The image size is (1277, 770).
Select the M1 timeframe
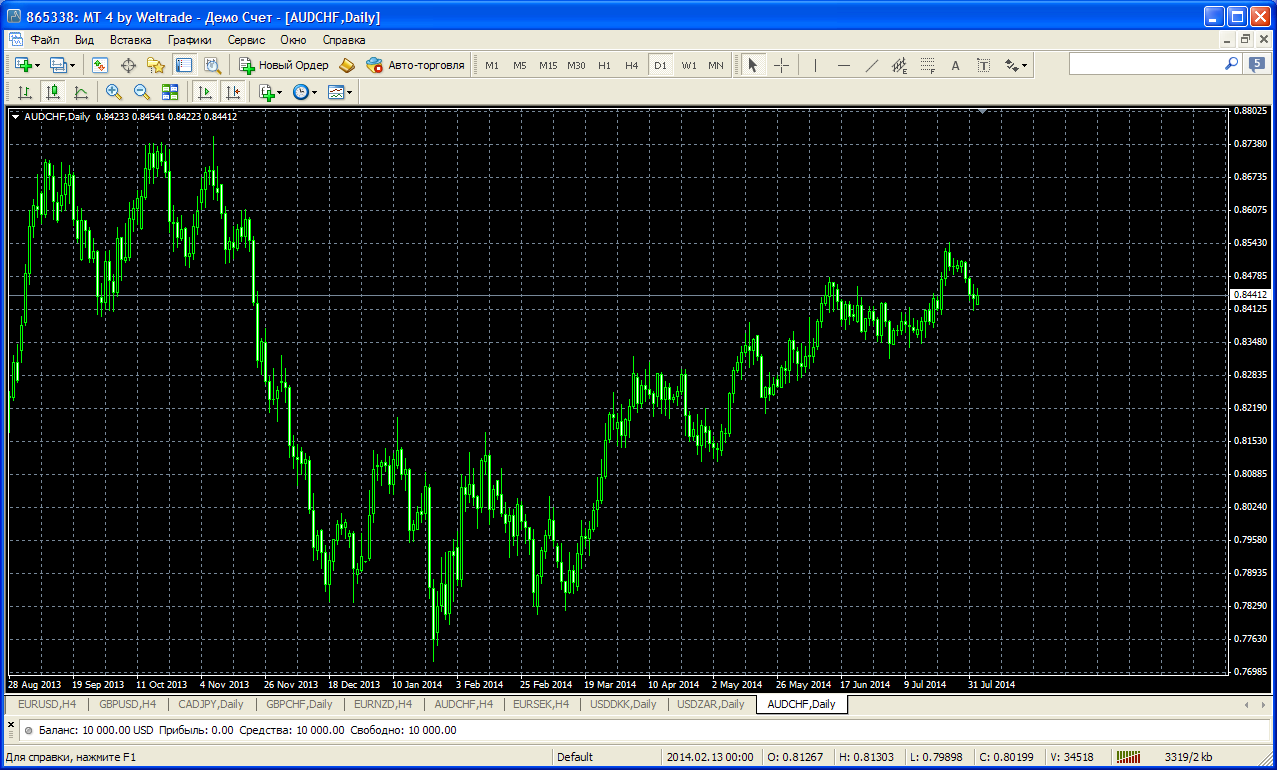click(492, 65)
